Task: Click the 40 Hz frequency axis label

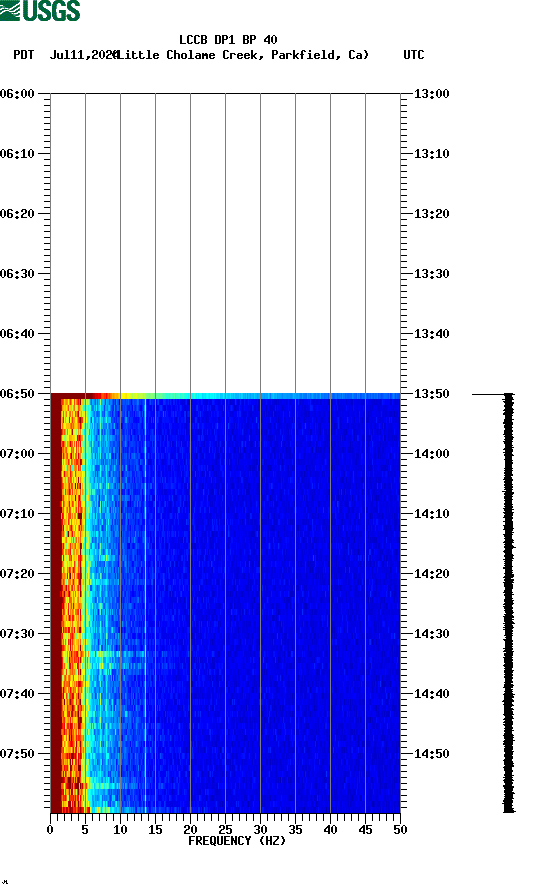Action: (330, 830)
